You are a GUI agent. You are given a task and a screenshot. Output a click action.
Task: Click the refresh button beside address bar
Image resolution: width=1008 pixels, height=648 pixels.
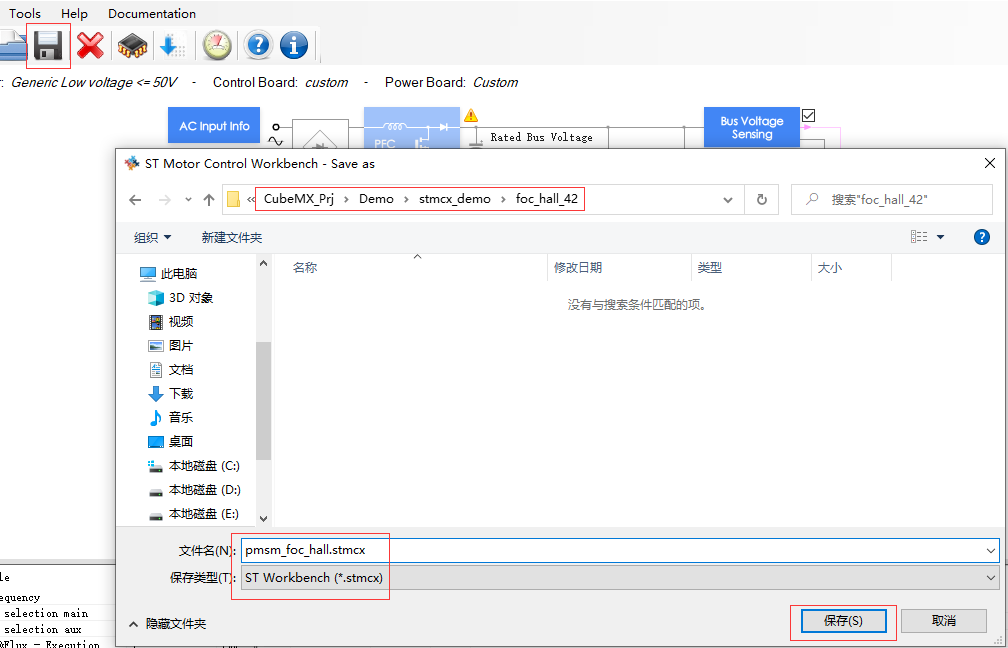point(762,200)
